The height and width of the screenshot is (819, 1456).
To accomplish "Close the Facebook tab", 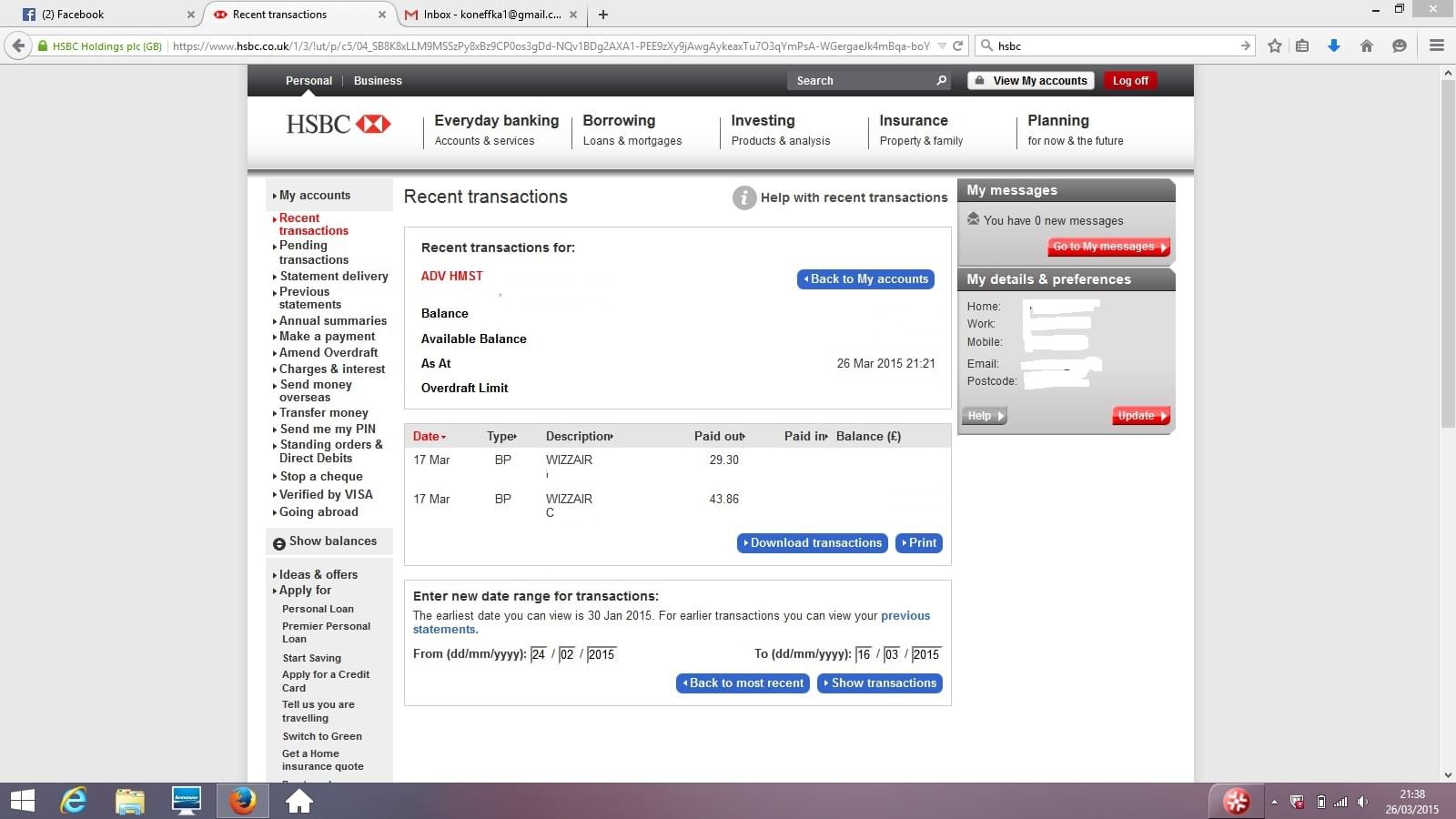I will coord(190,15).
